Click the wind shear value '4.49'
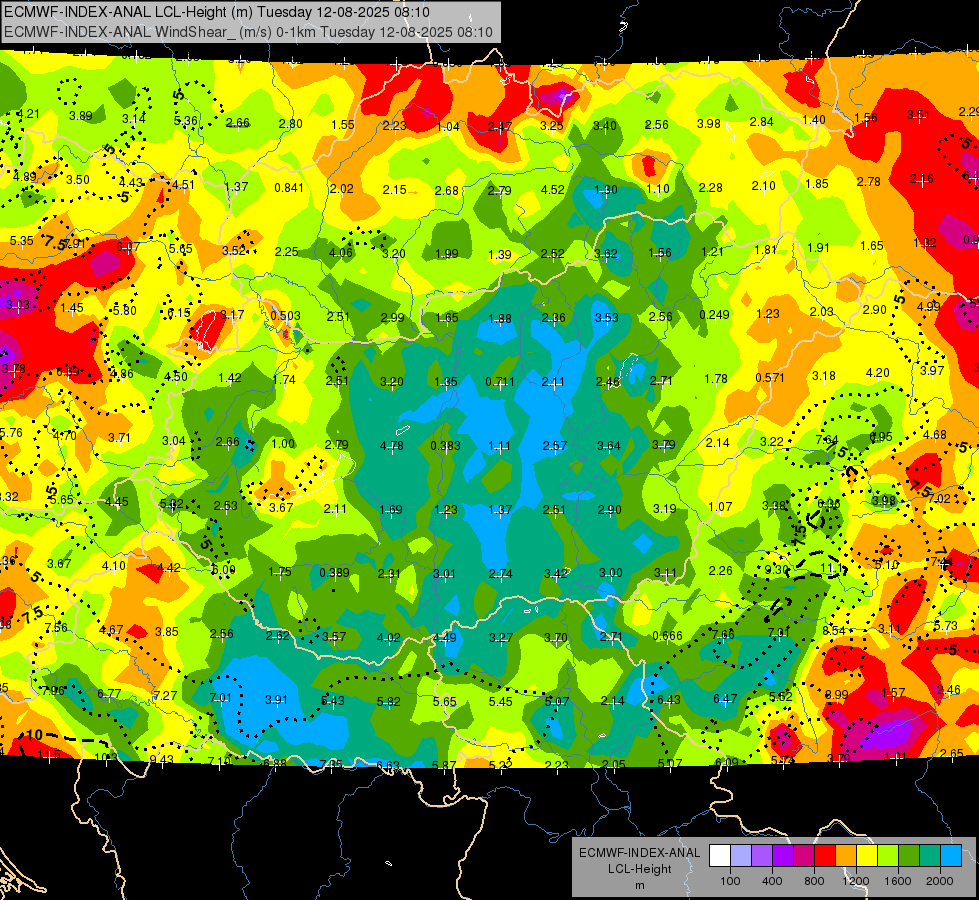979x900 pixels. (445, 637)
